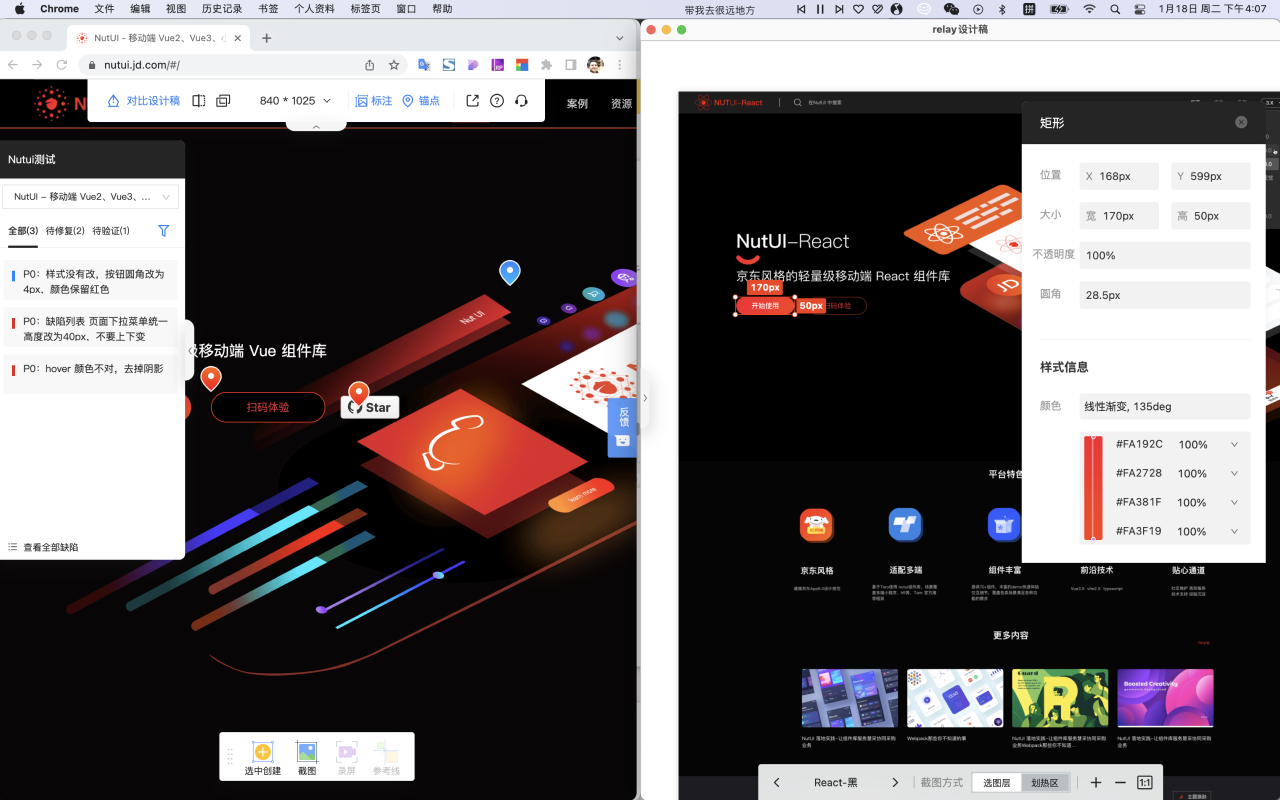Select the 截图 screenshot tool
Image resolution: width=1280 pixels, height=800 pixels.
coord(307,758)
